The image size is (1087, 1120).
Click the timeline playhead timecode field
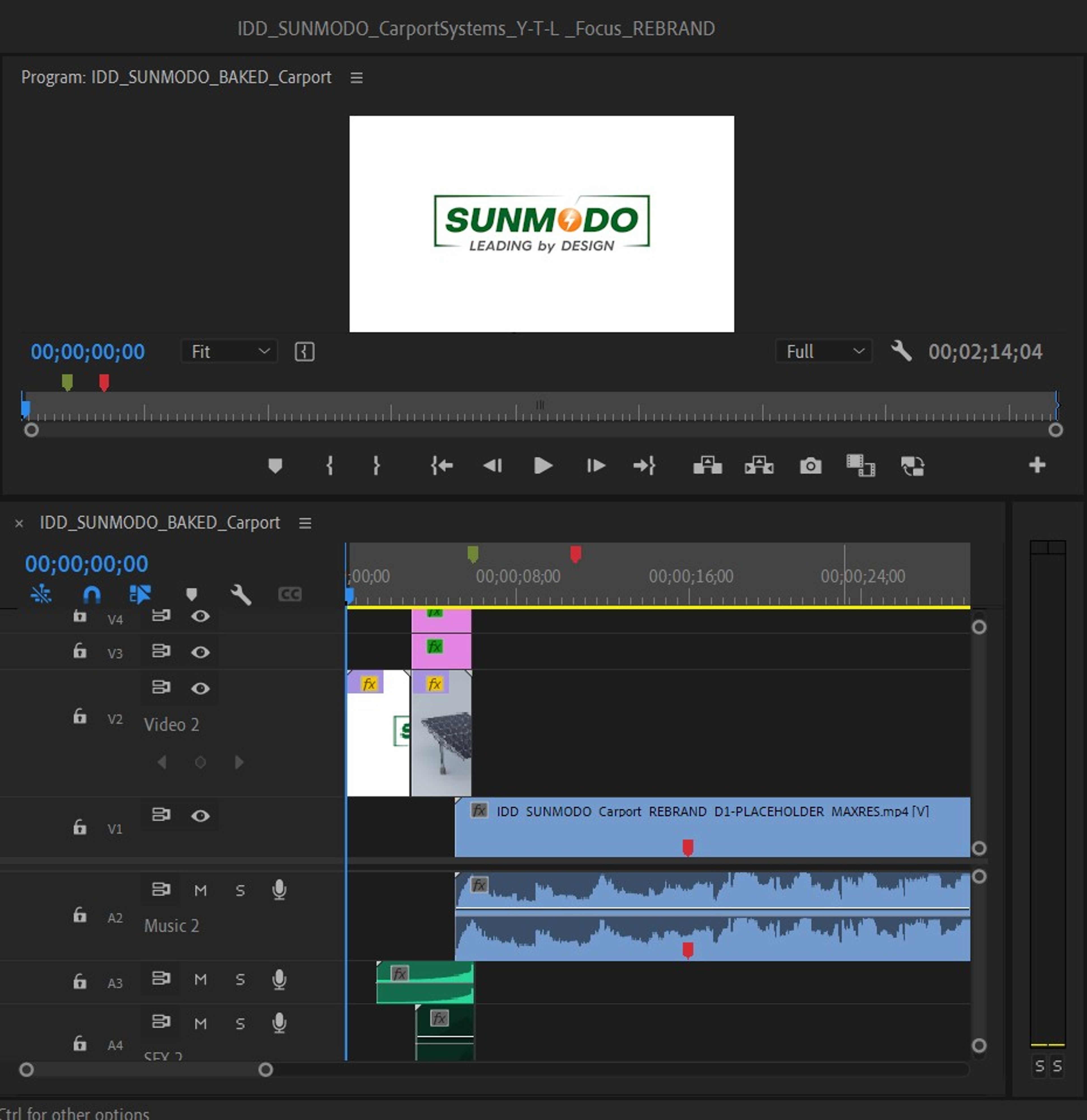[86, 564]
